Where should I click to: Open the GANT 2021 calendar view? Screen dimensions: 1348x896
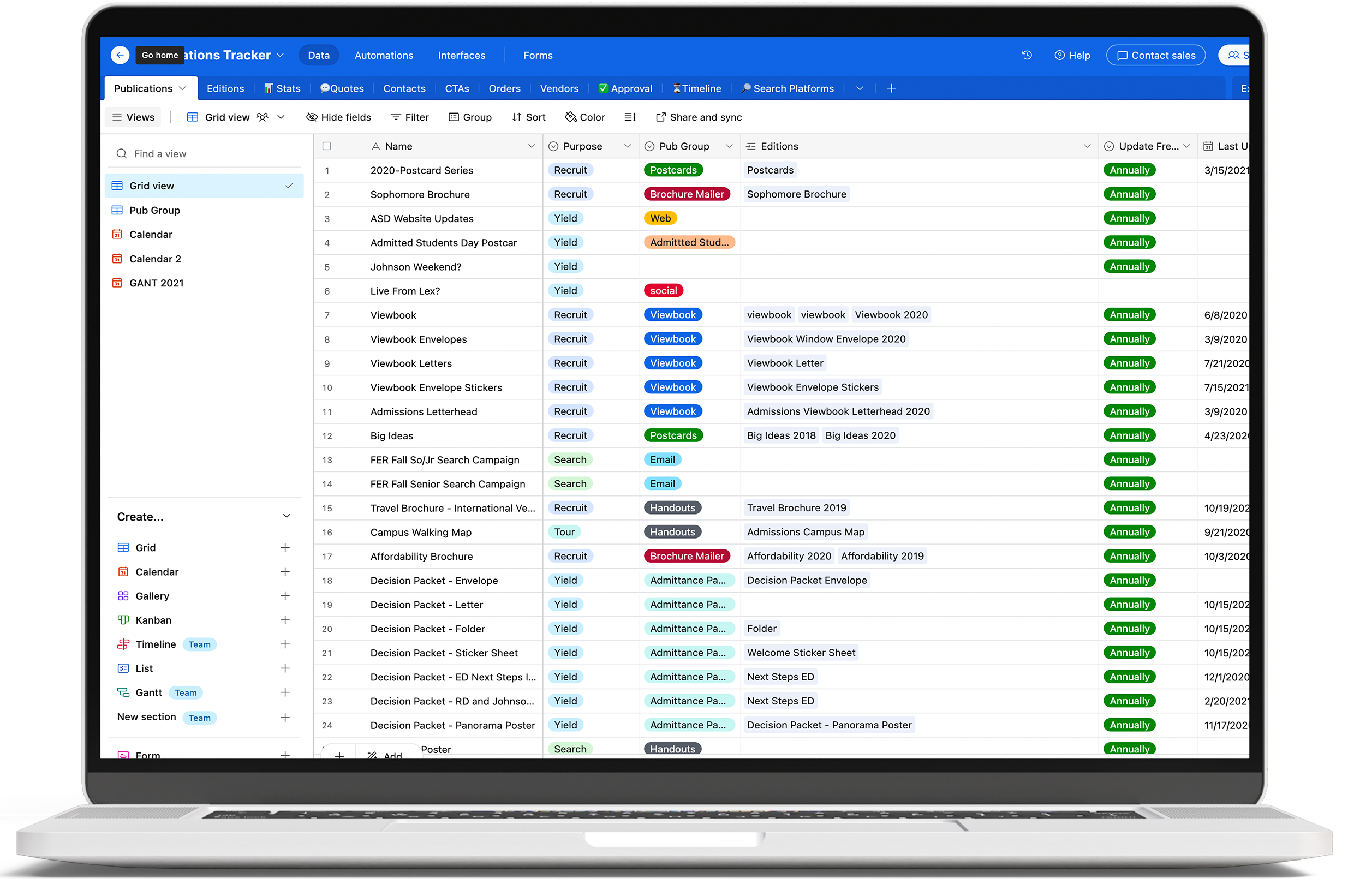point(156,283)
